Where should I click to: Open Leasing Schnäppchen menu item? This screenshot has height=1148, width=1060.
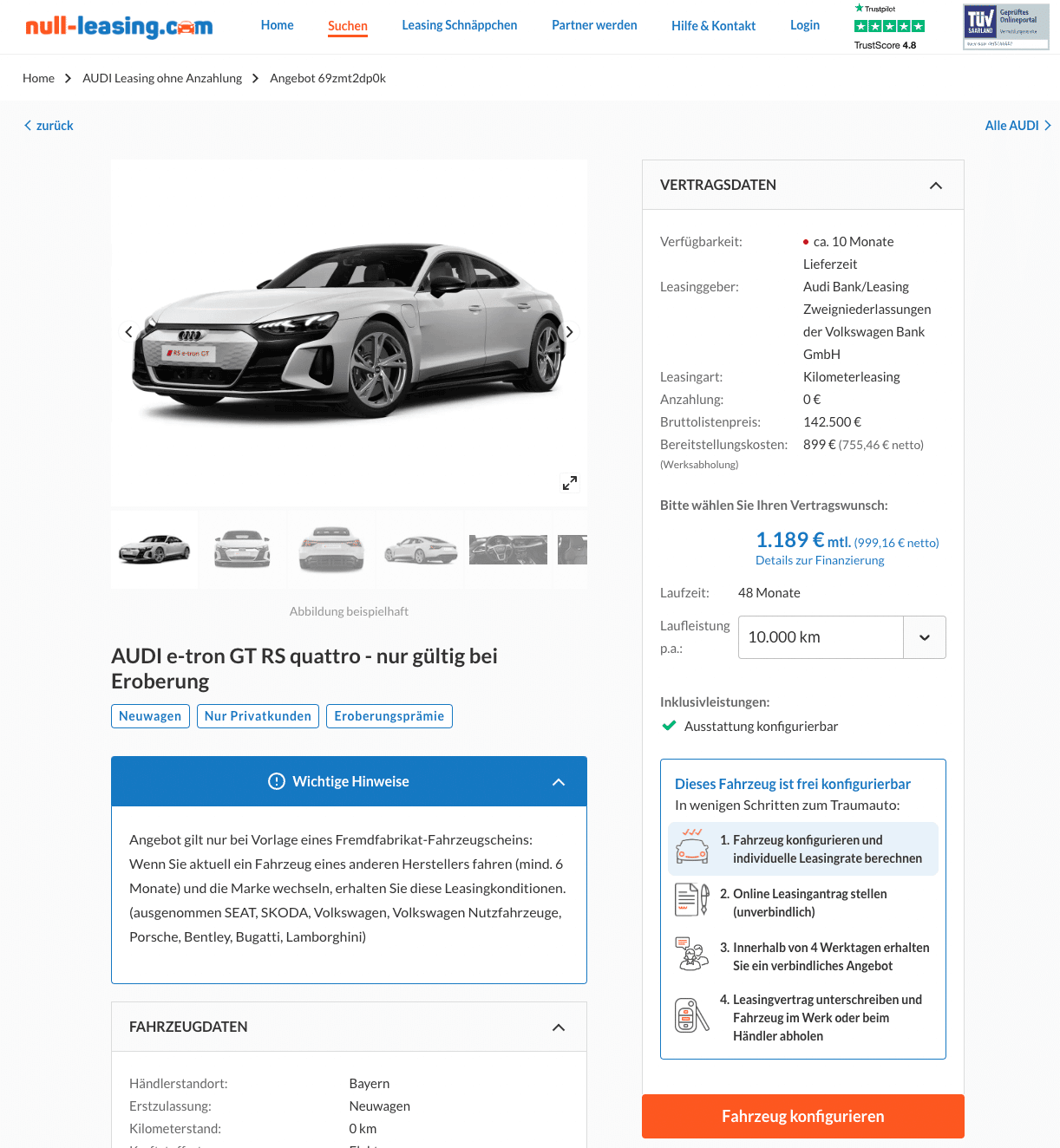pyautogui.click(x=460, y=25)
